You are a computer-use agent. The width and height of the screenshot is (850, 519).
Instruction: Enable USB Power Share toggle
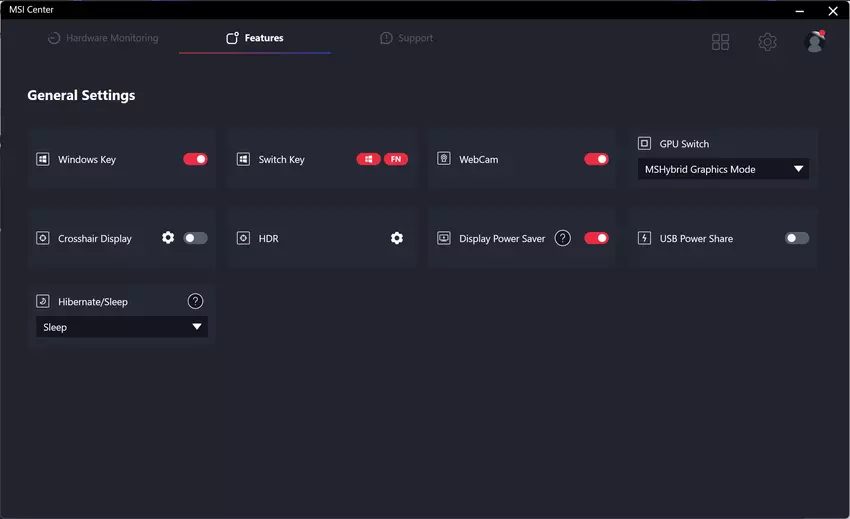797,238
